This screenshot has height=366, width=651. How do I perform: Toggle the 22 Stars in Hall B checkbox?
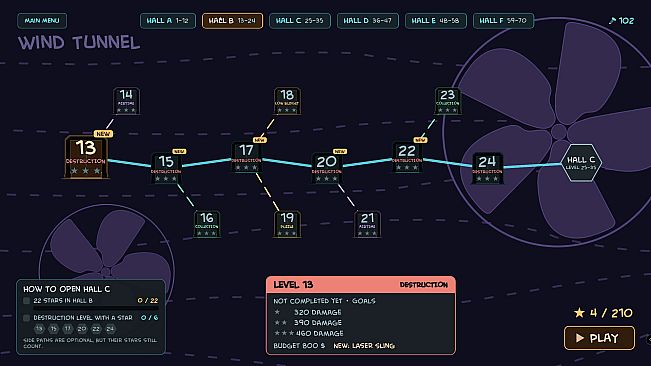[27, 300]
